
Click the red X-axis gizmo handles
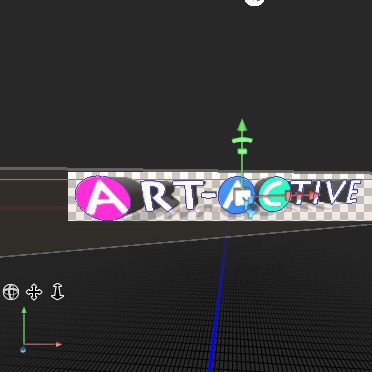click(303, 196)
